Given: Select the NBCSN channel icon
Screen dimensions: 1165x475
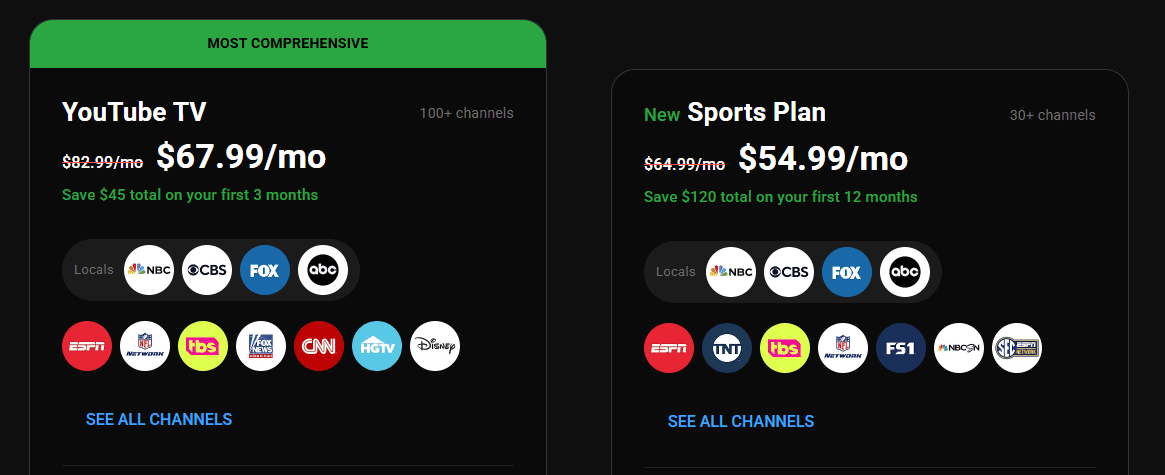Looking at the screenshot, I should (x=958, y=348).
